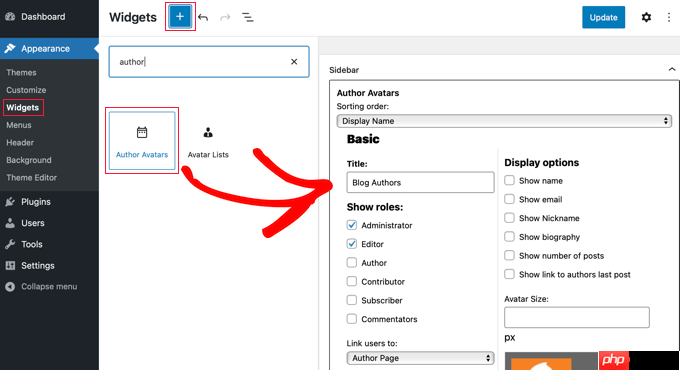This screenshot has height=370, width=680.
Task: Click the Author Avatars widget title
Action: click(x=368, y=93)
